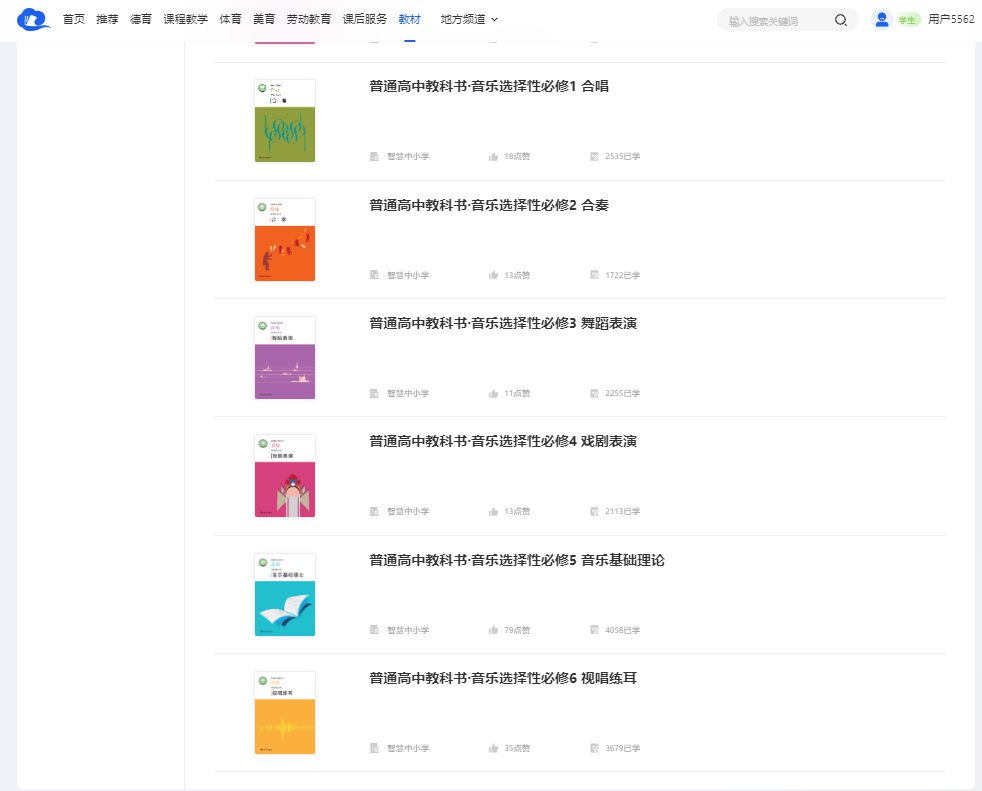Screen dimensions: 982x791
Task: Click the 用户5562 username
Action: tap(950, 19)
